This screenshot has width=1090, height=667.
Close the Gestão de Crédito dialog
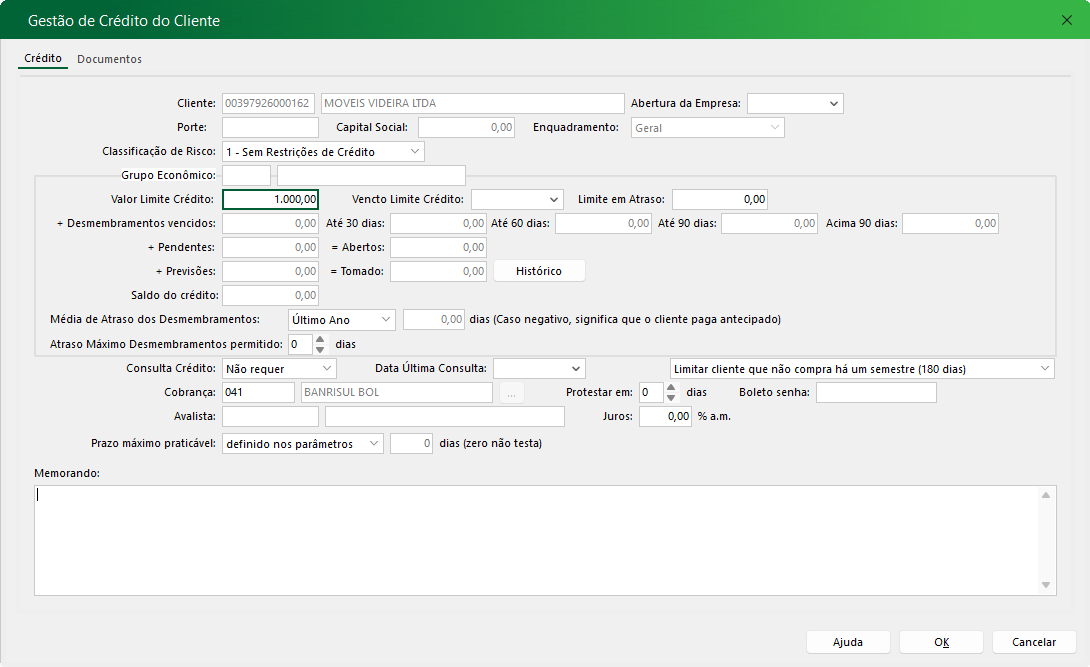[1066, 20]
